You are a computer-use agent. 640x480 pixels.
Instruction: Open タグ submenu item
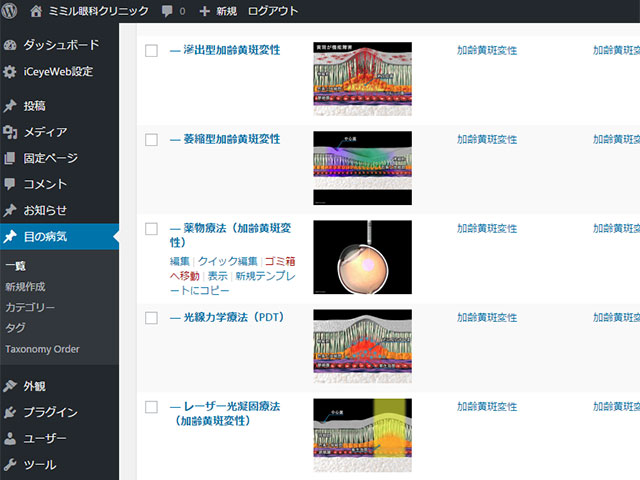[16, 328]
